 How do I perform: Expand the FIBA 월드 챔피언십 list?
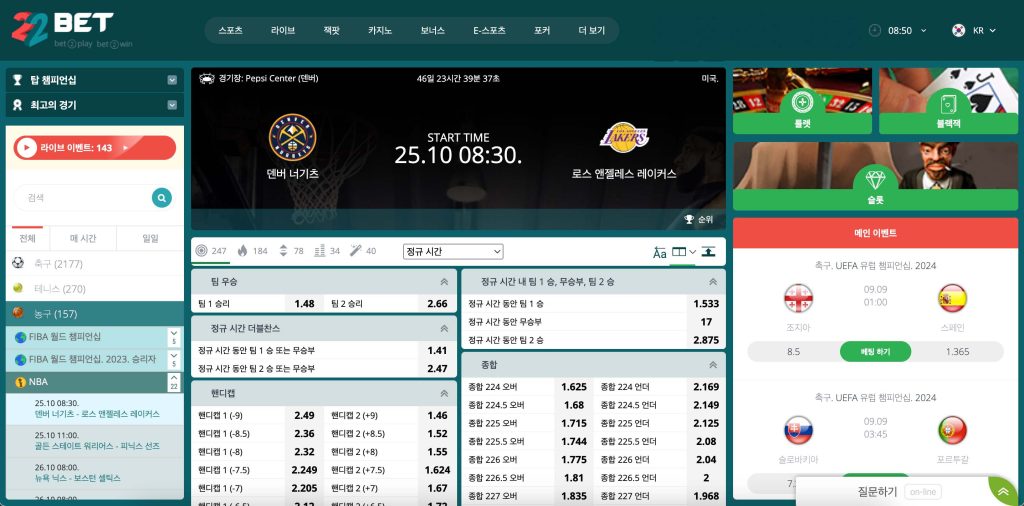tap(174, 337)
